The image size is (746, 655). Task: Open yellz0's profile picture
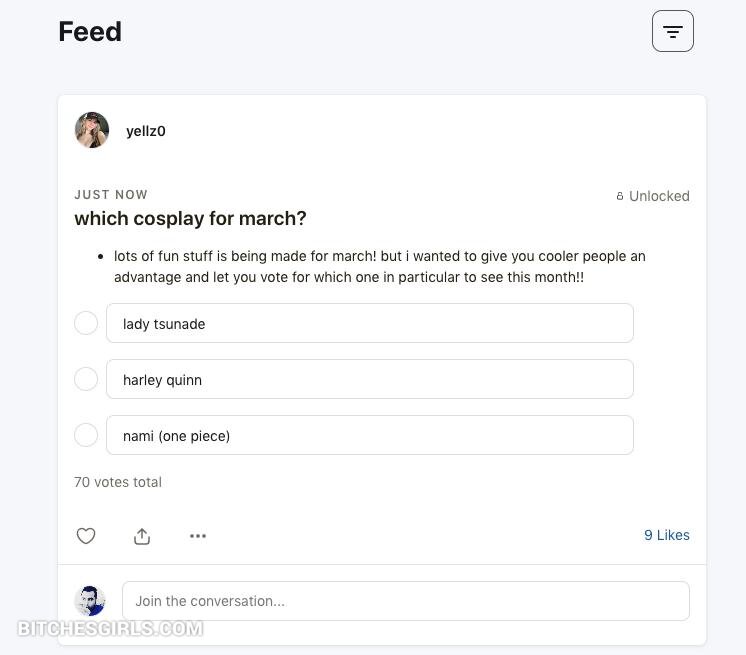(x=92, y=130)
